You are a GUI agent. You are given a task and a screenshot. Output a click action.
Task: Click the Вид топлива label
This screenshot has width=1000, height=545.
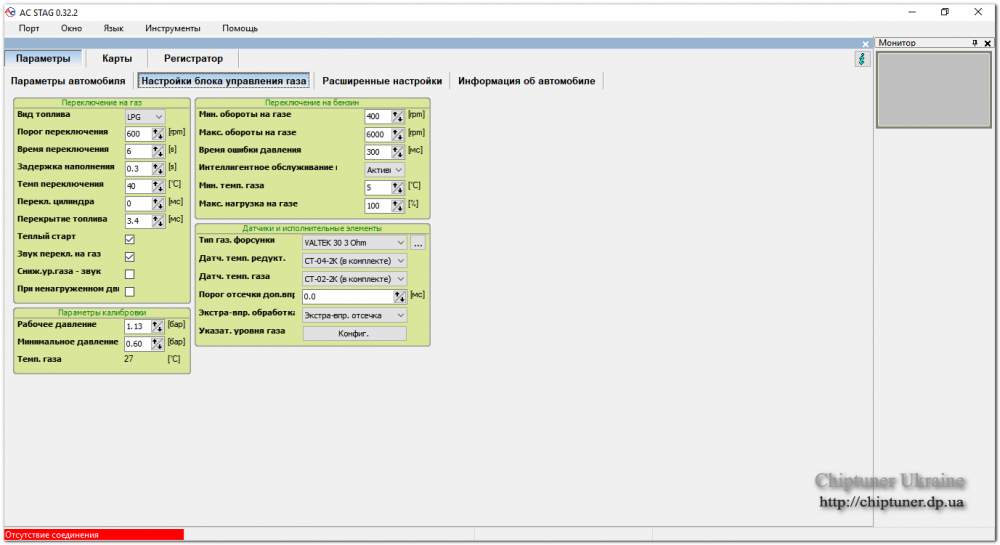point(44,115)
